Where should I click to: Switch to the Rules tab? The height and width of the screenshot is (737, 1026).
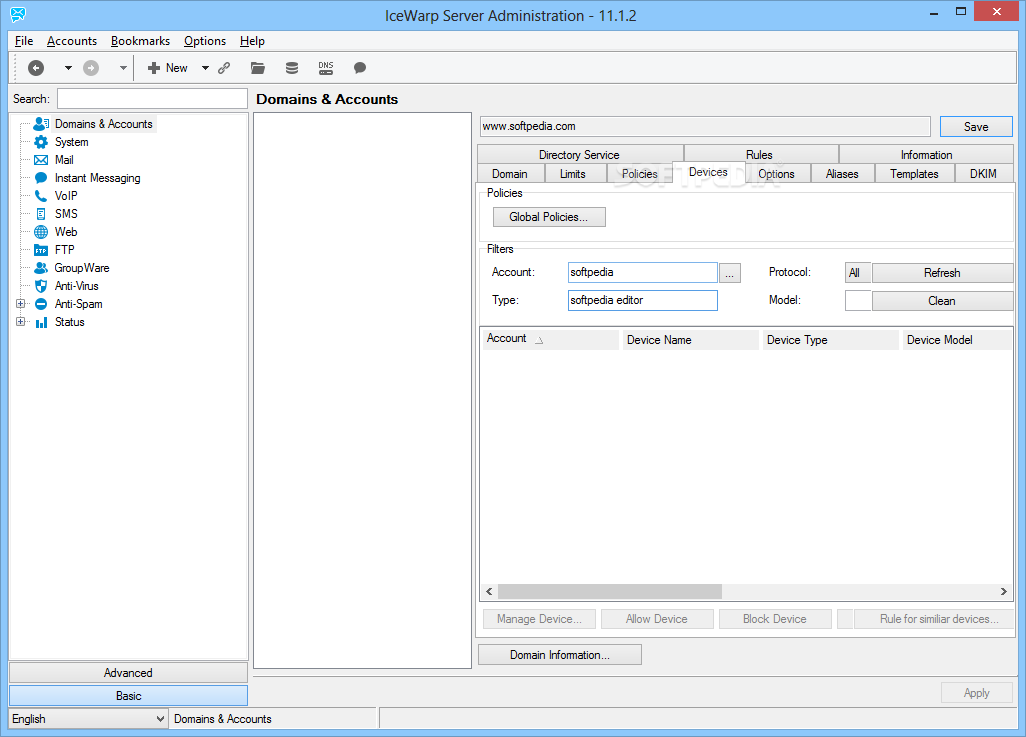pos(759,154)
